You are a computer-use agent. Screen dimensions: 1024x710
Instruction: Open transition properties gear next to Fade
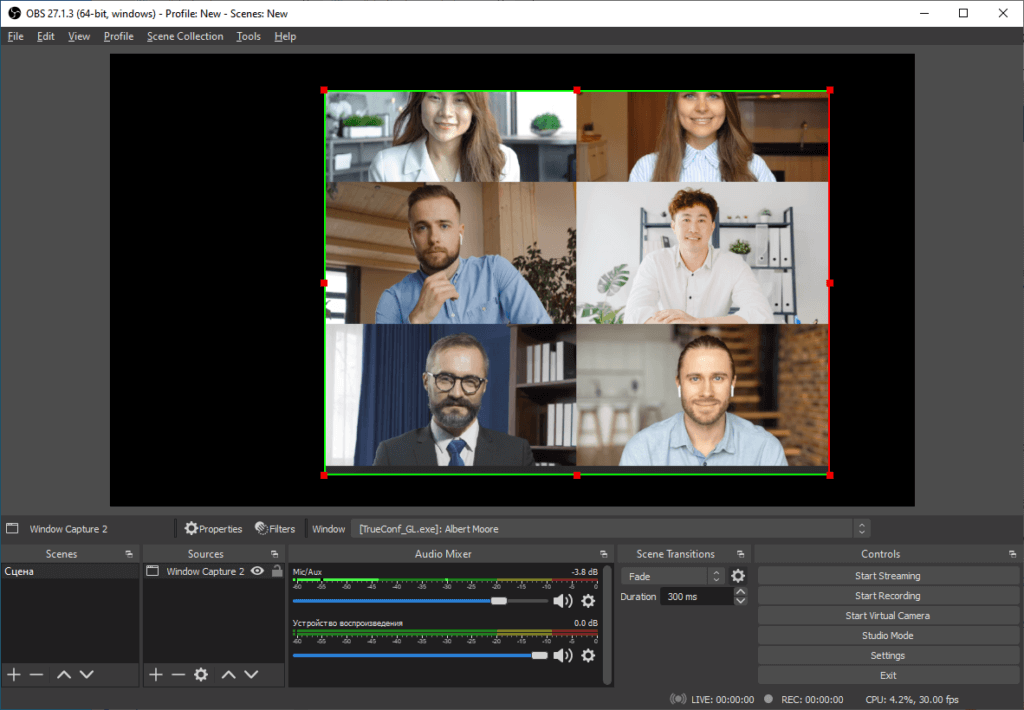tap(737, 575)
